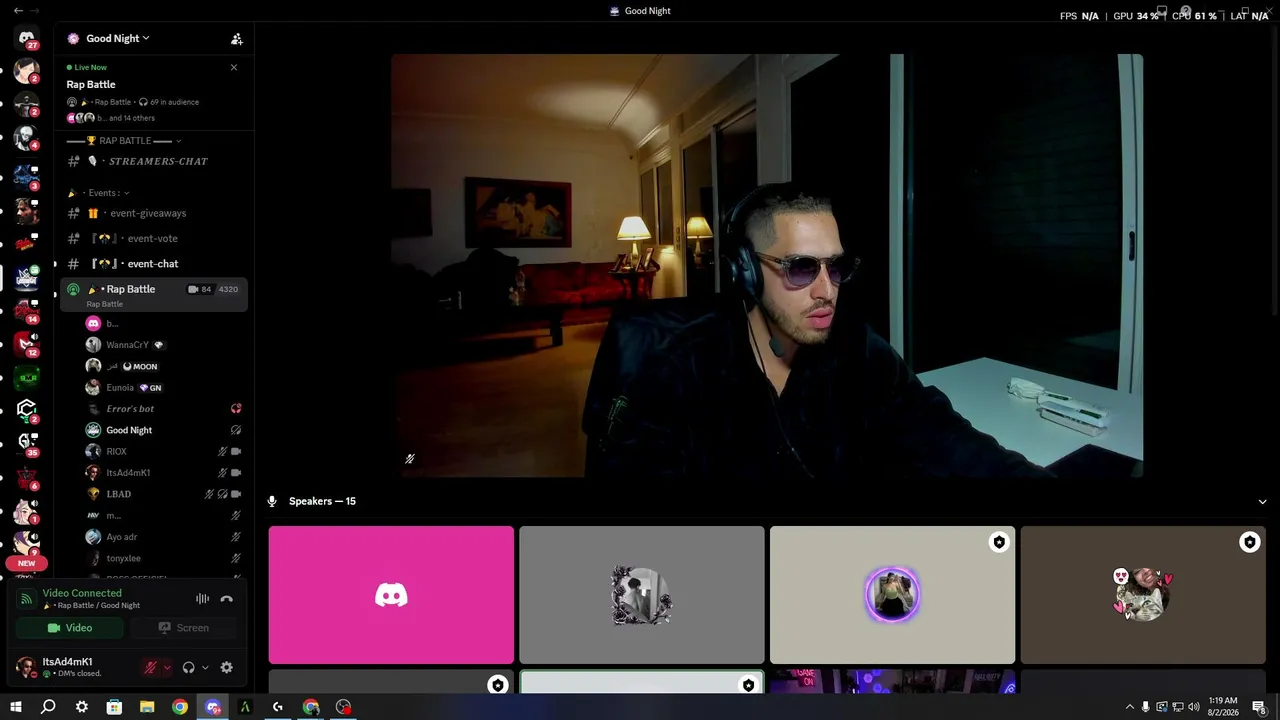Open Microsoft Store from taskbar
Screen dimensions: 1280x720
click(114, 707)
